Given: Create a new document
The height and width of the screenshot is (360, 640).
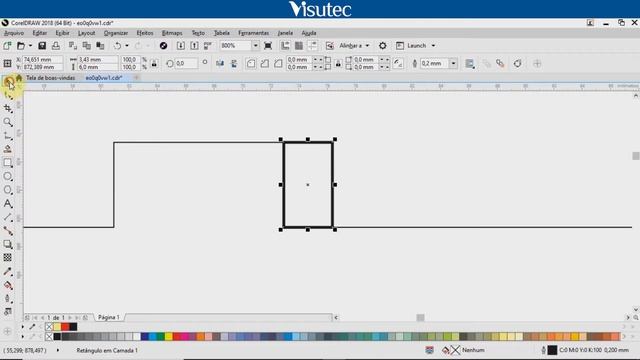Looking at the screenshot, I should tap(7, 46).
